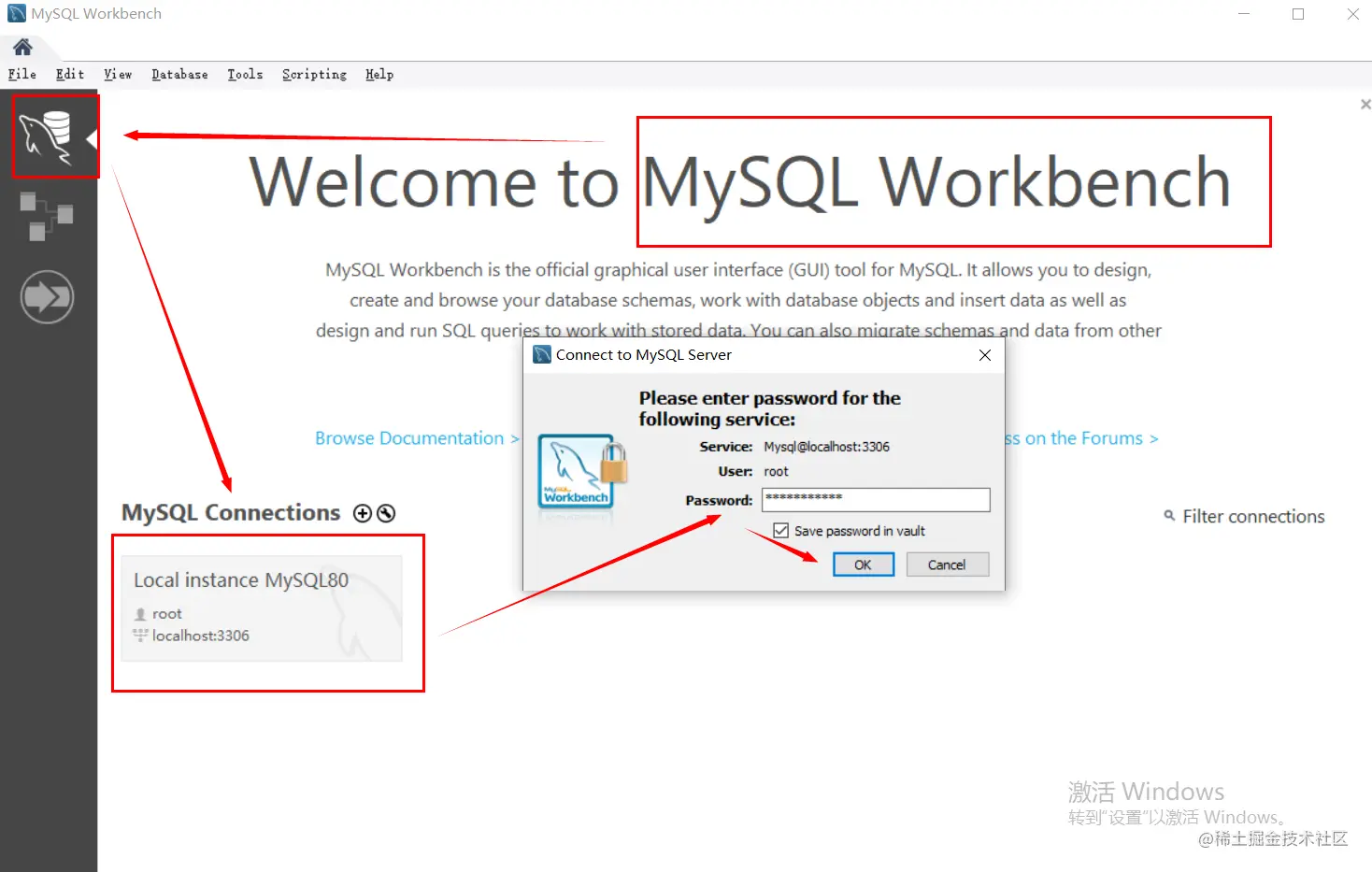1372x872 pixels.
Task: Open the Tools menu
Action: 245,74
